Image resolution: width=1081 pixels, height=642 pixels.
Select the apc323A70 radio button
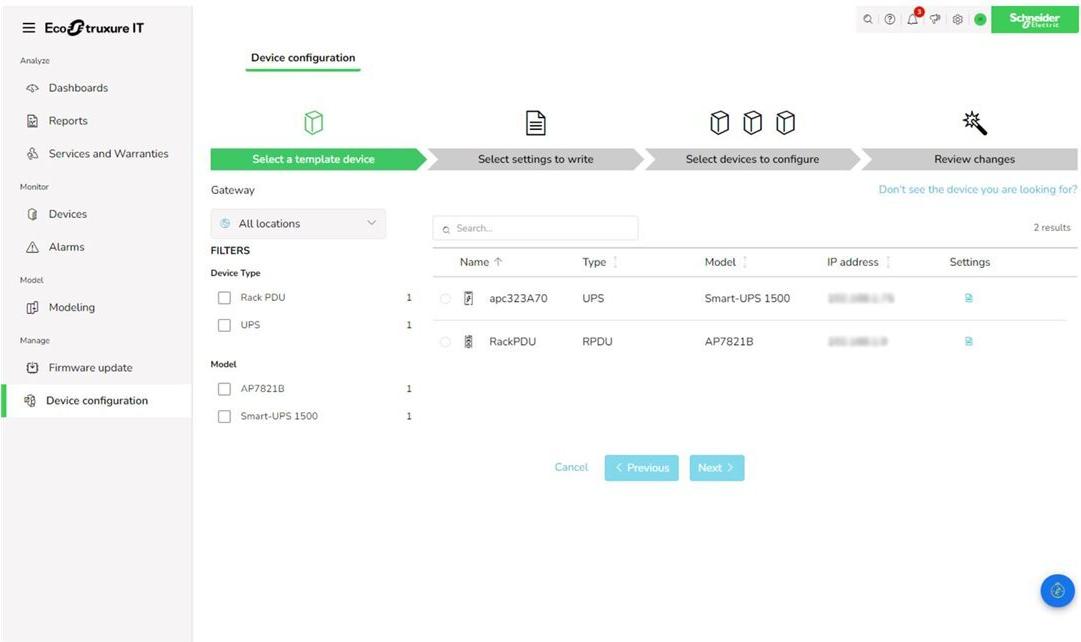point(445,298)
